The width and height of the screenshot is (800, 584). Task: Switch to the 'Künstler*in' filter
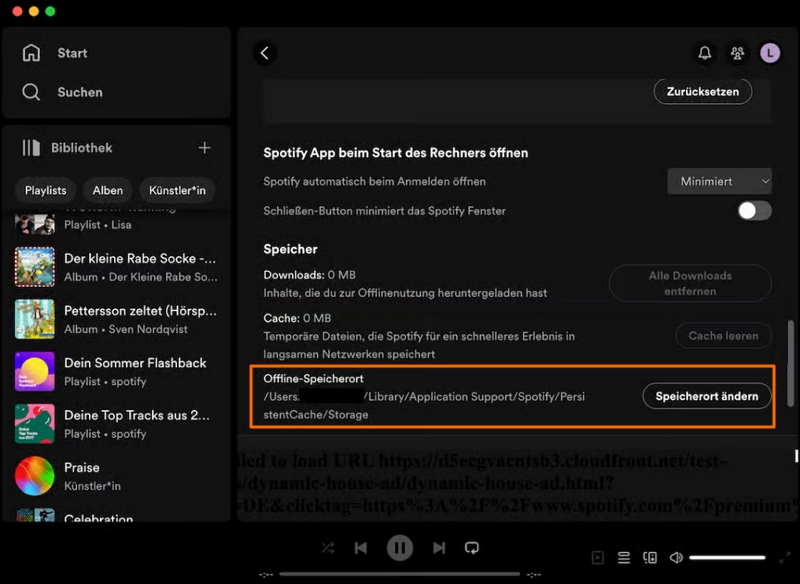(x=177, y=190)
